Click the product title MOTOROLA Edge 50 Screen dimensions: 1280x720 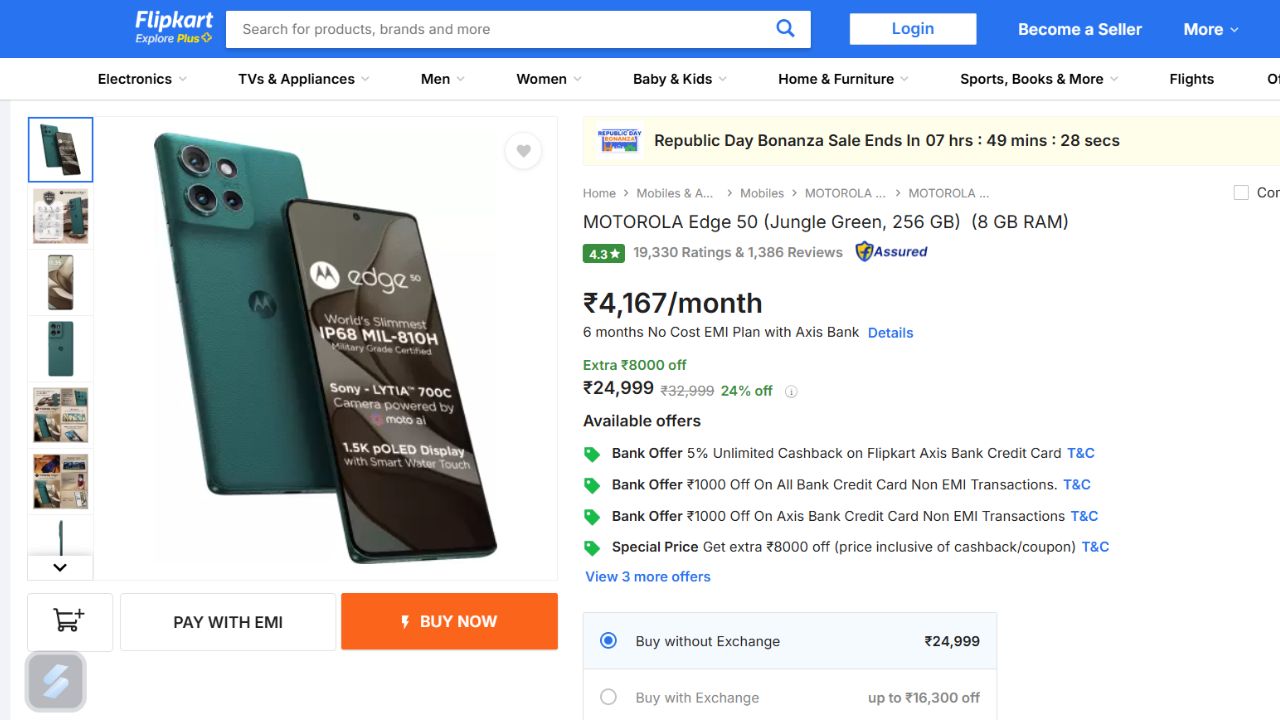[x=826, y=222]
